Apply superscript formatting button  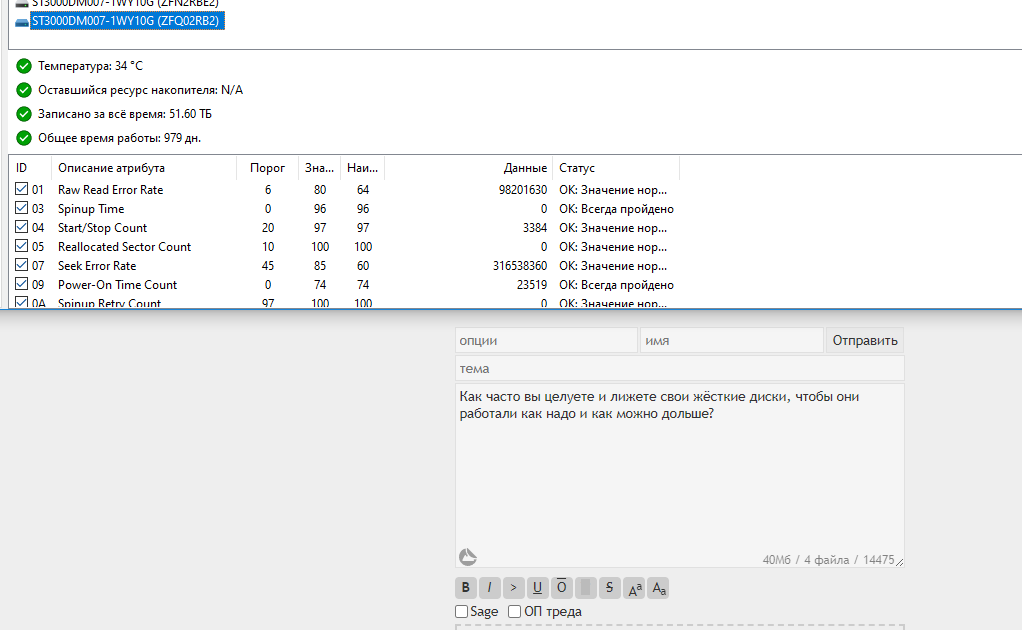point(634,588)
